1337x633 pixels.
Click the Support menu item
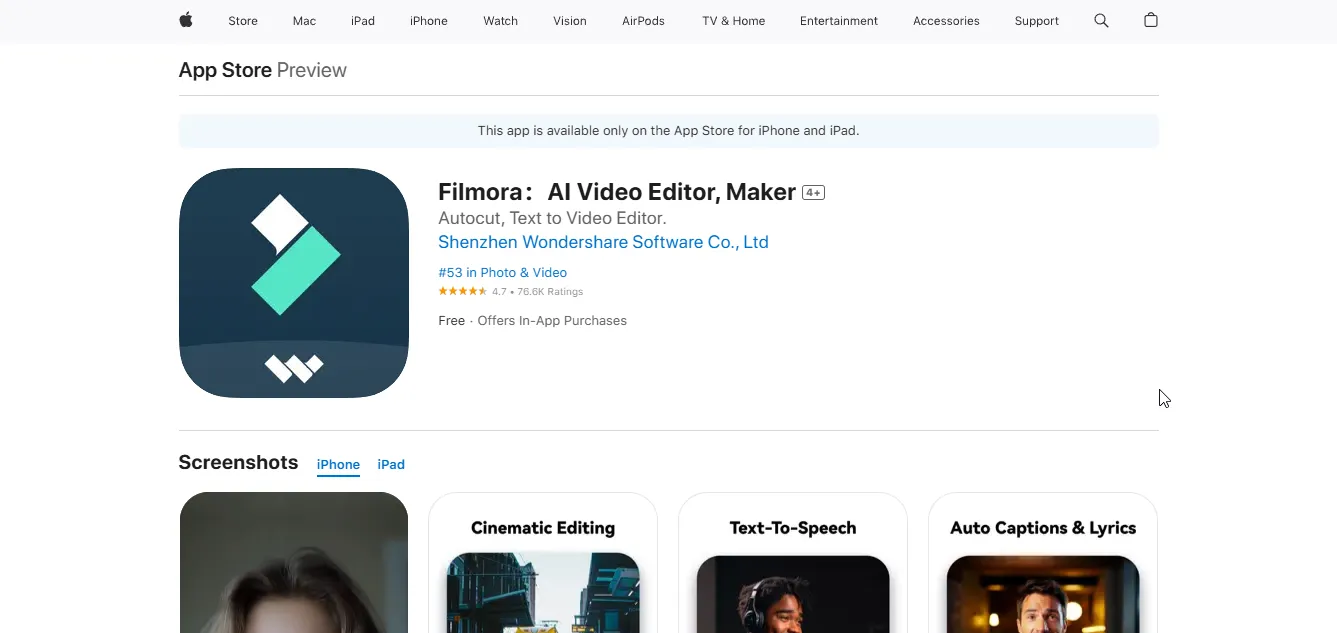(1036, 20)
